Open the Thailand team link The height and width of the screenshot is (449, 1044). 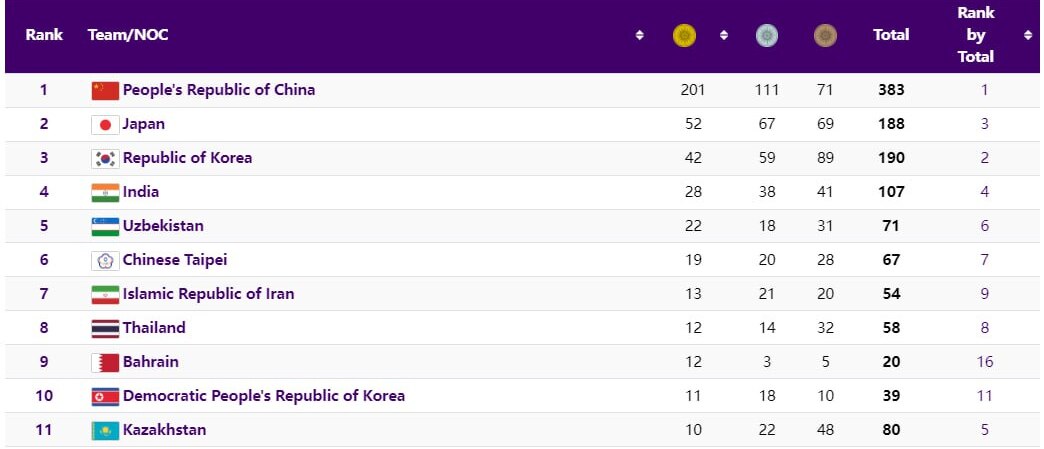click(x=154, y=328)
